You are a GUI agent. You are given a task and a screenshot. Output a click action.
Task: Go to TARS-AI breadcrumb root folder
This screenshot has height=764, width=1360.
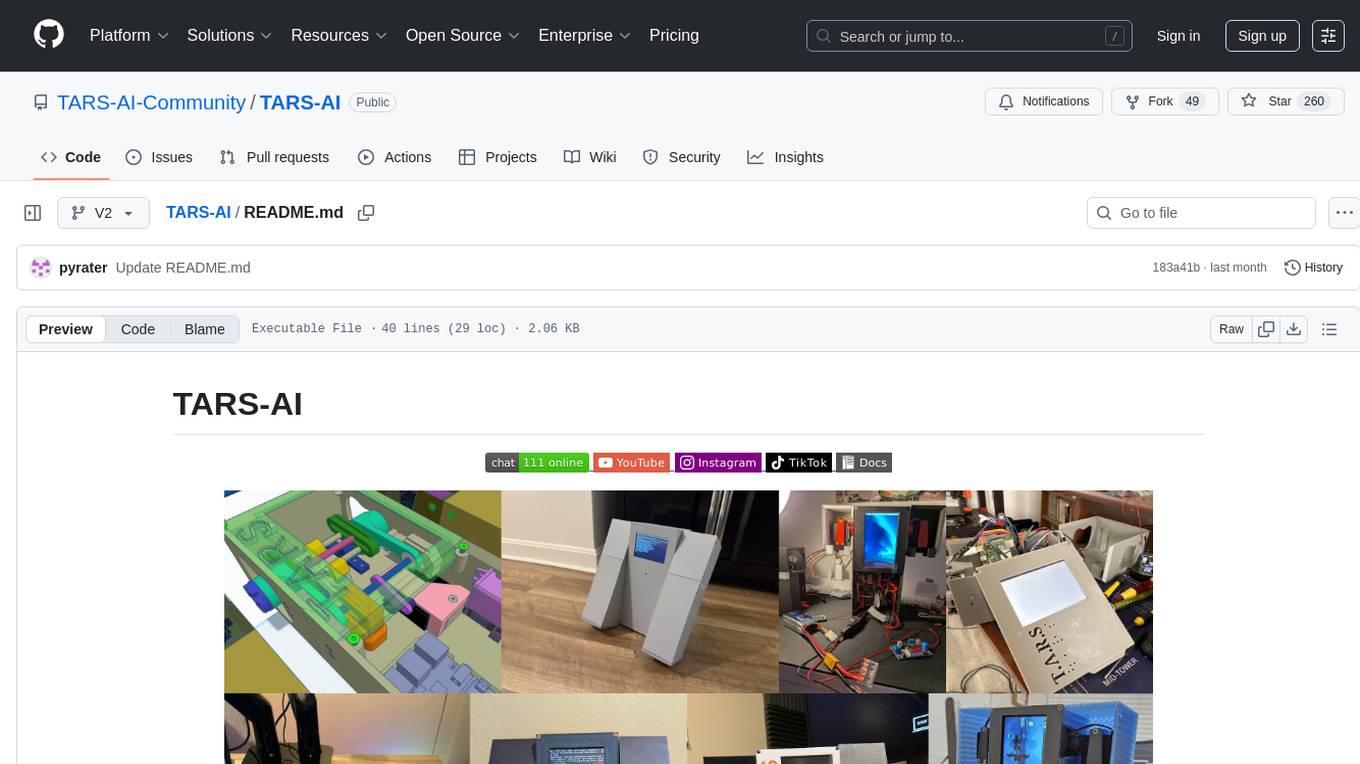198,212
